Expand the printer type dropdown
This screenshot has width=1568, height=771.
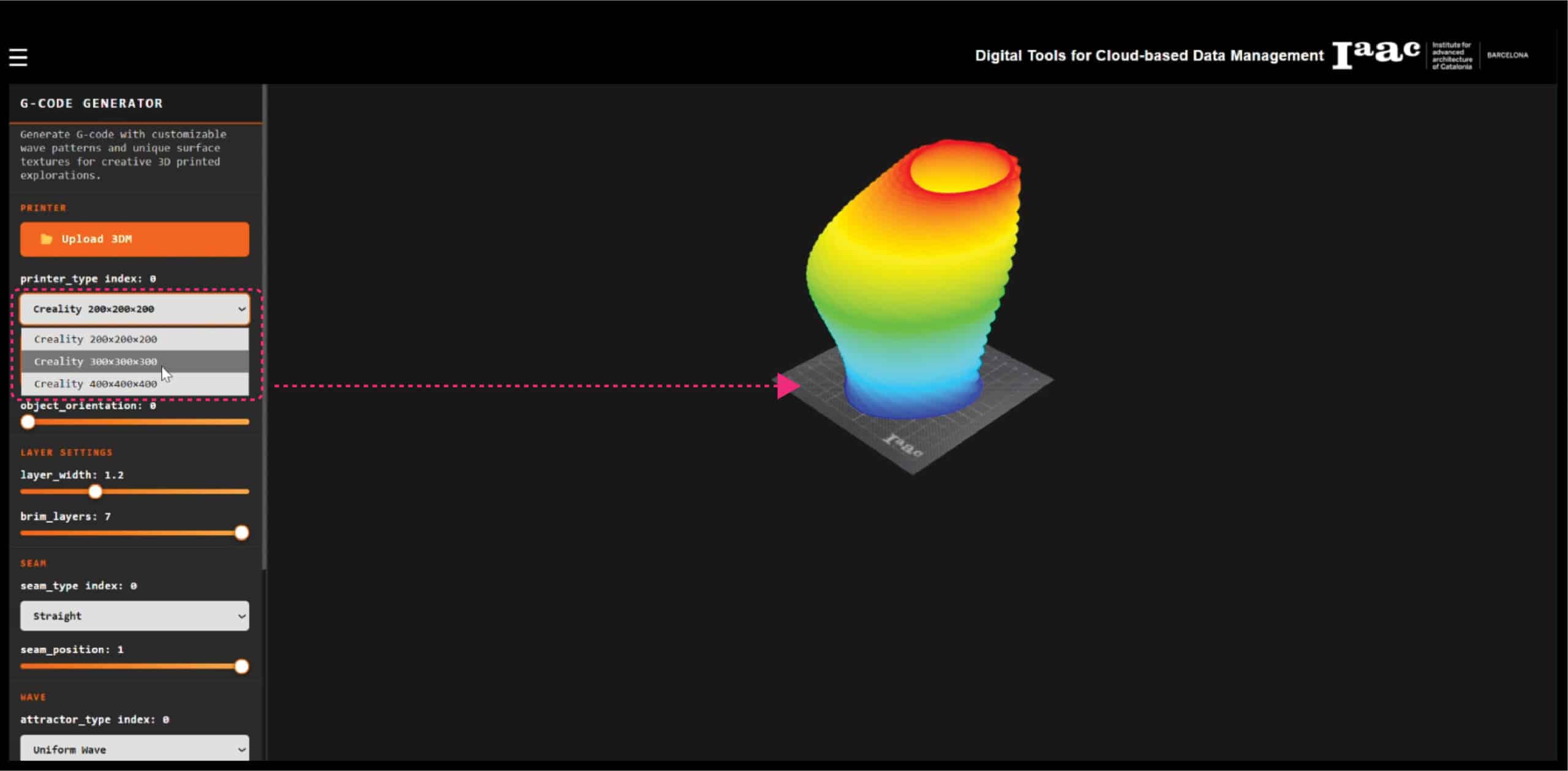click(135, 309)
